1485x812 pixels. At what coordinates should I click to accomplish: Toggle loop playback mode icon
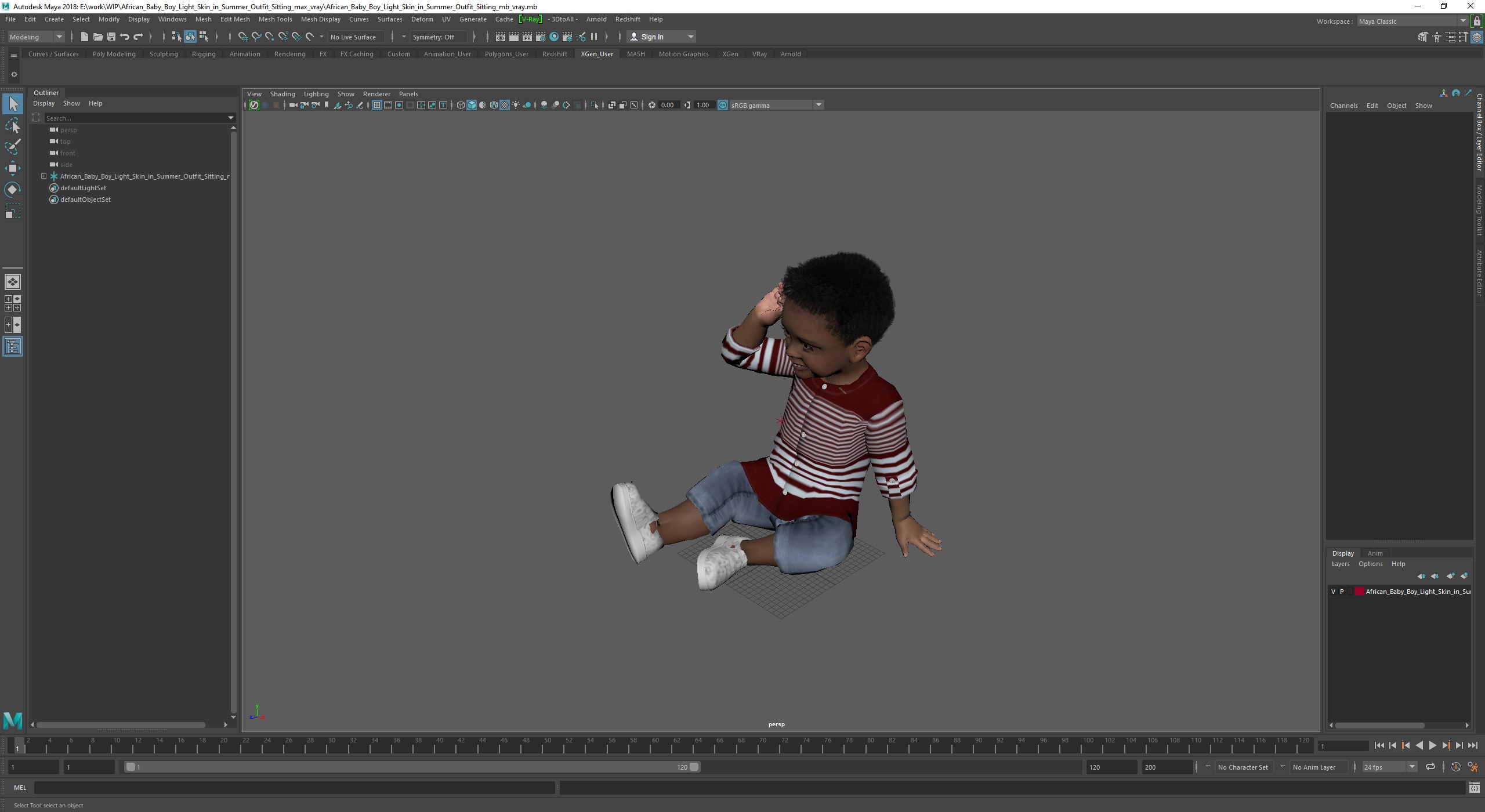[x=1430, y=767]
